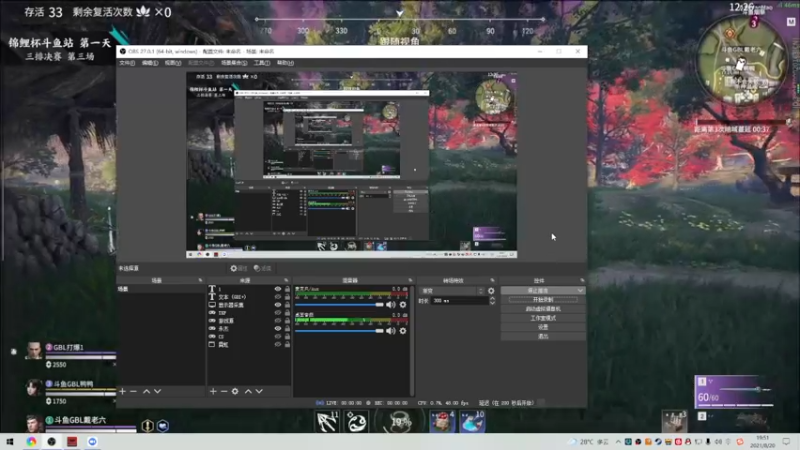Screen dimensions: 800x450
Task: Toggle visibility of the fifth source row
Action: click(x=278, y=320)
